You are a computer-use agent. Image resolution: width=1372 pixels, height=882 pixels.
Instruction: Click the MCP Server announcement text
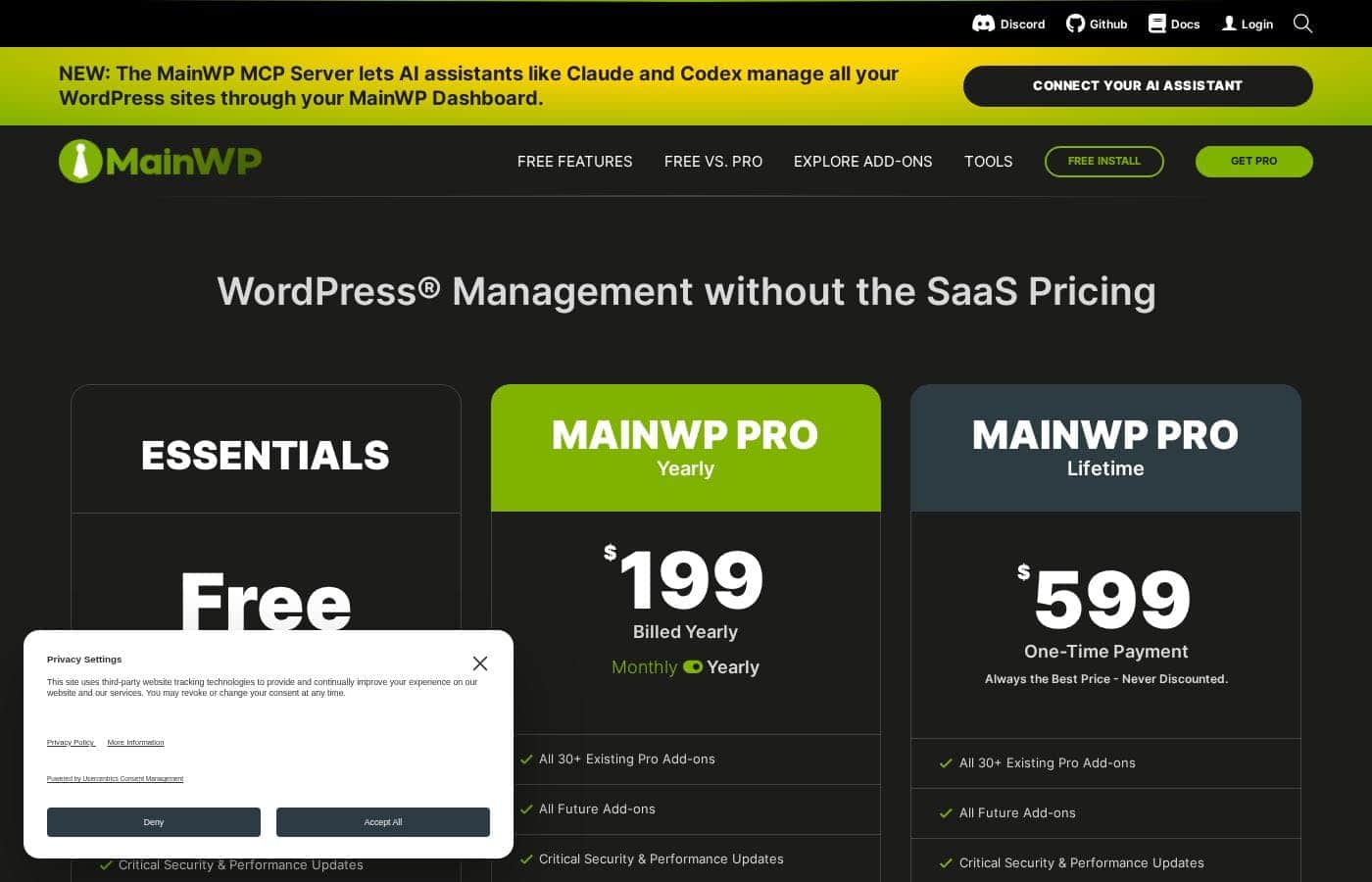tap(479, 86)
